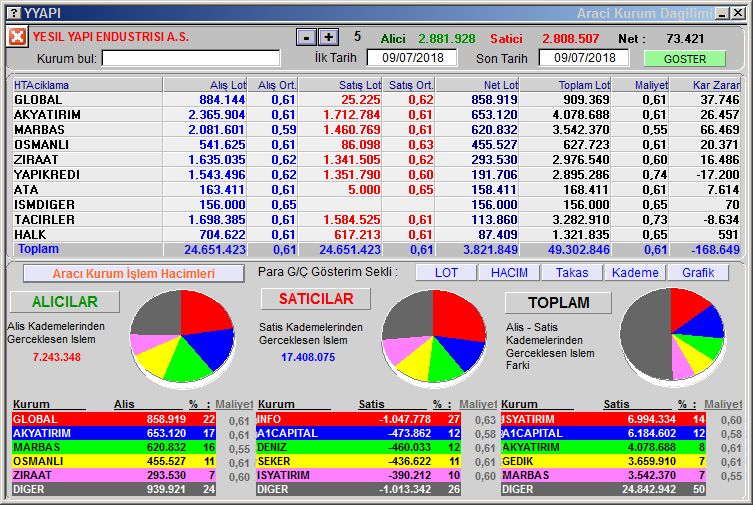Click the İlk Tarih date field
753x505 pixels.
[412, 58]
